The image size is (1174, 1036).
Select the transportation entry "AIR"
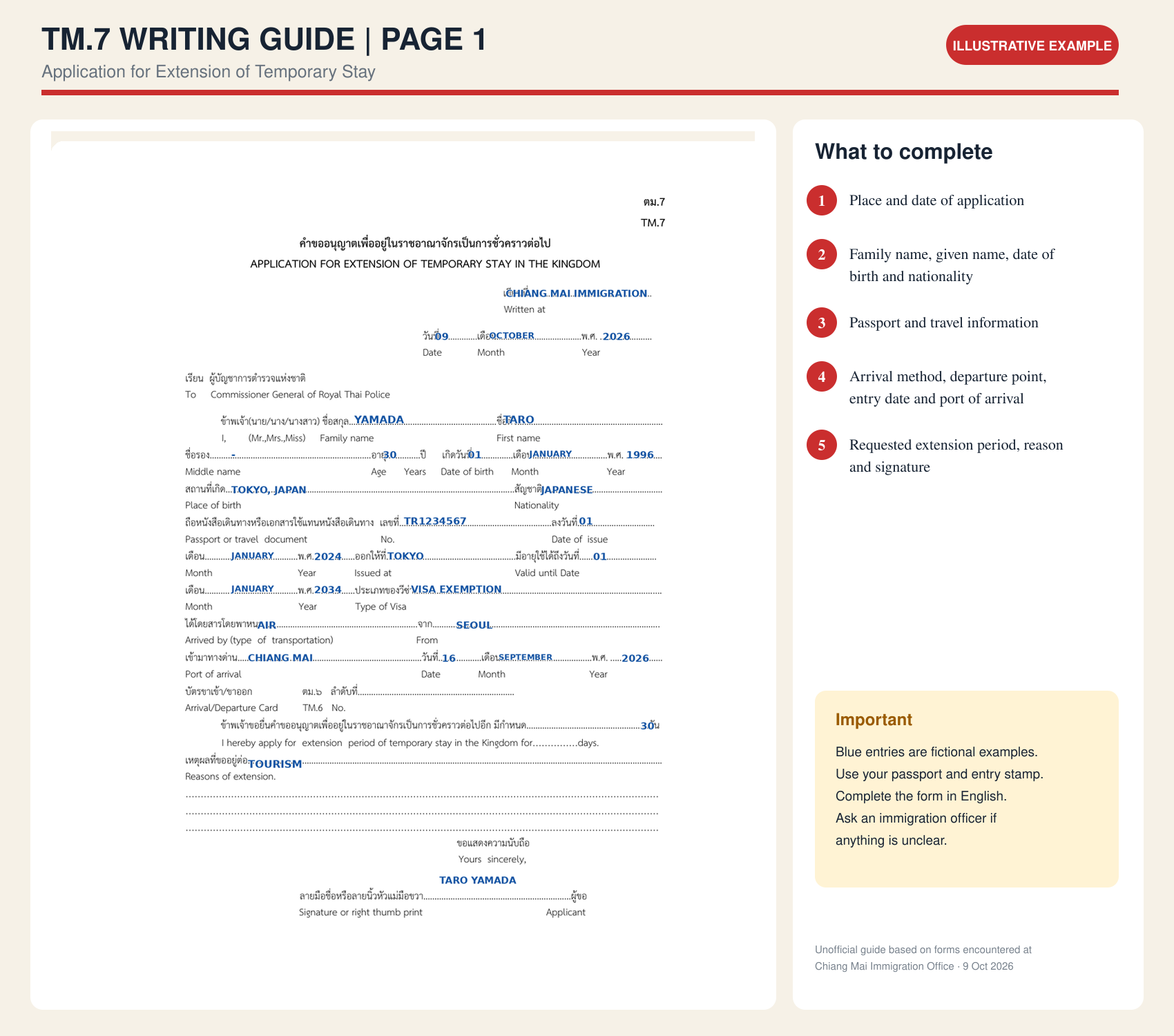[267, 625]
